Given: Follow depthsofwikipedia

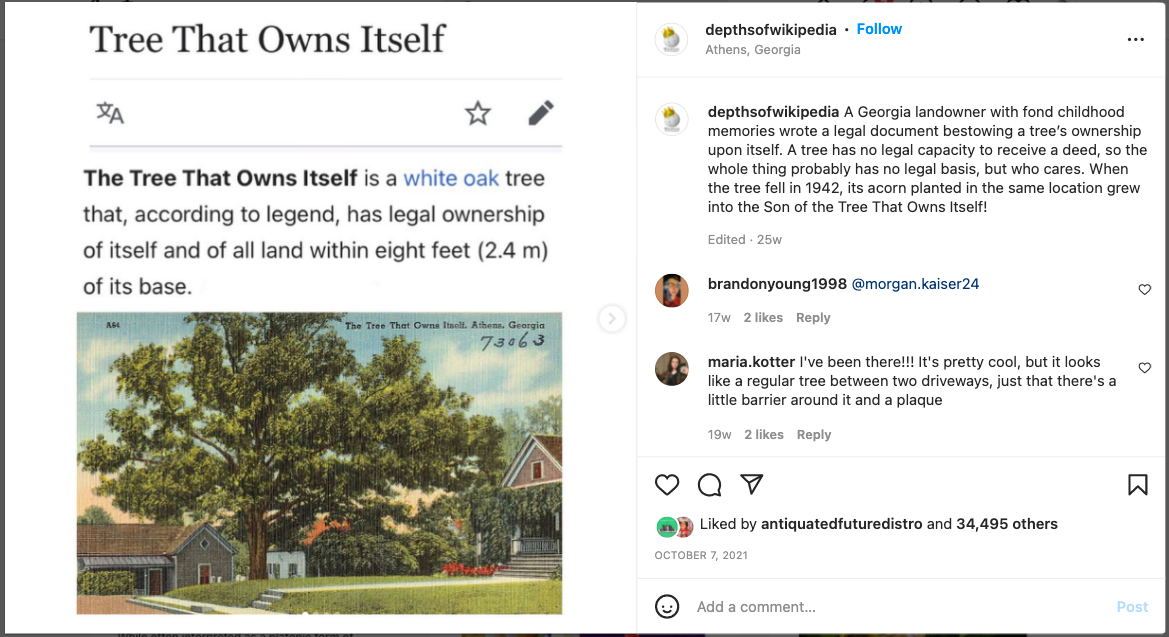Looking at the screenshot, I should 879,29.
